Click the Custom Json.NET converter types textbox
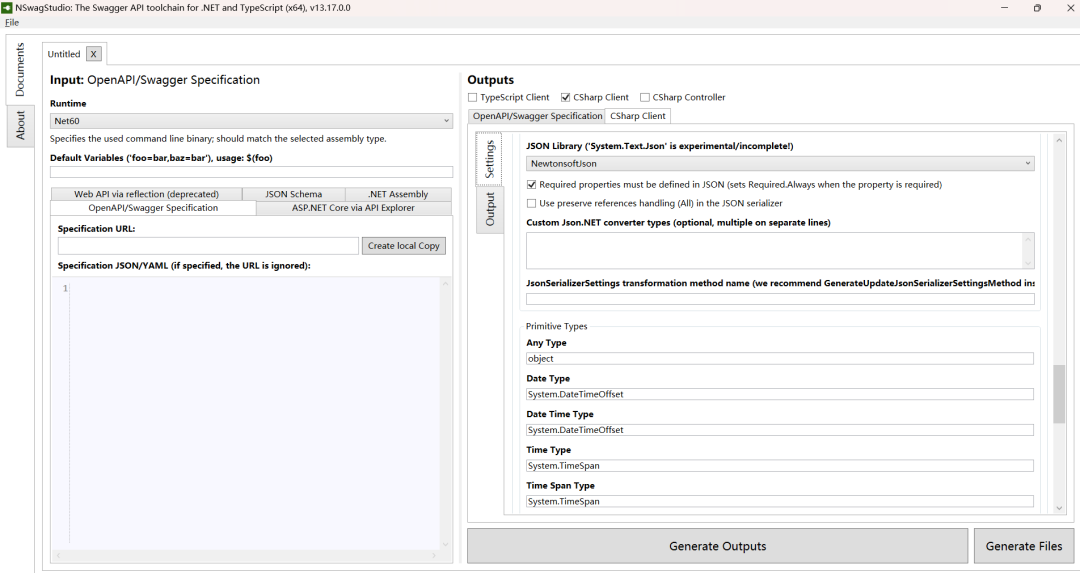This screenshot has height=573, width=1080. pos(775,251)
